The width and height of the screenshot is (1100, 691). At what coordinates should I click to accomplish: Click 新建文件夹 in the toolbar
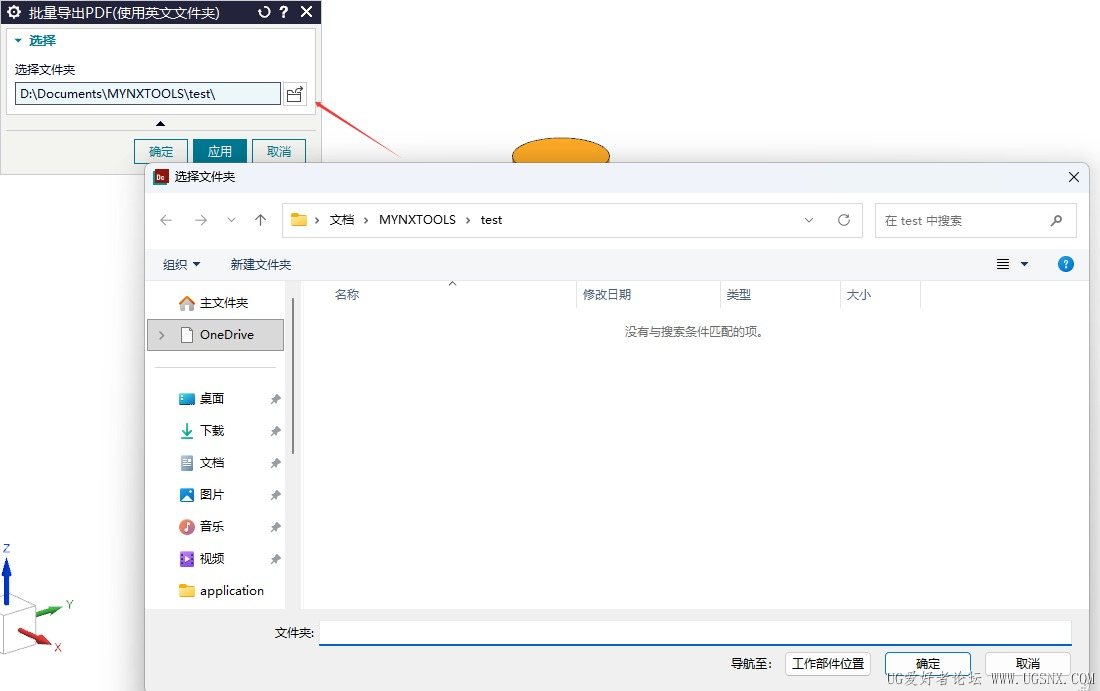261,264
